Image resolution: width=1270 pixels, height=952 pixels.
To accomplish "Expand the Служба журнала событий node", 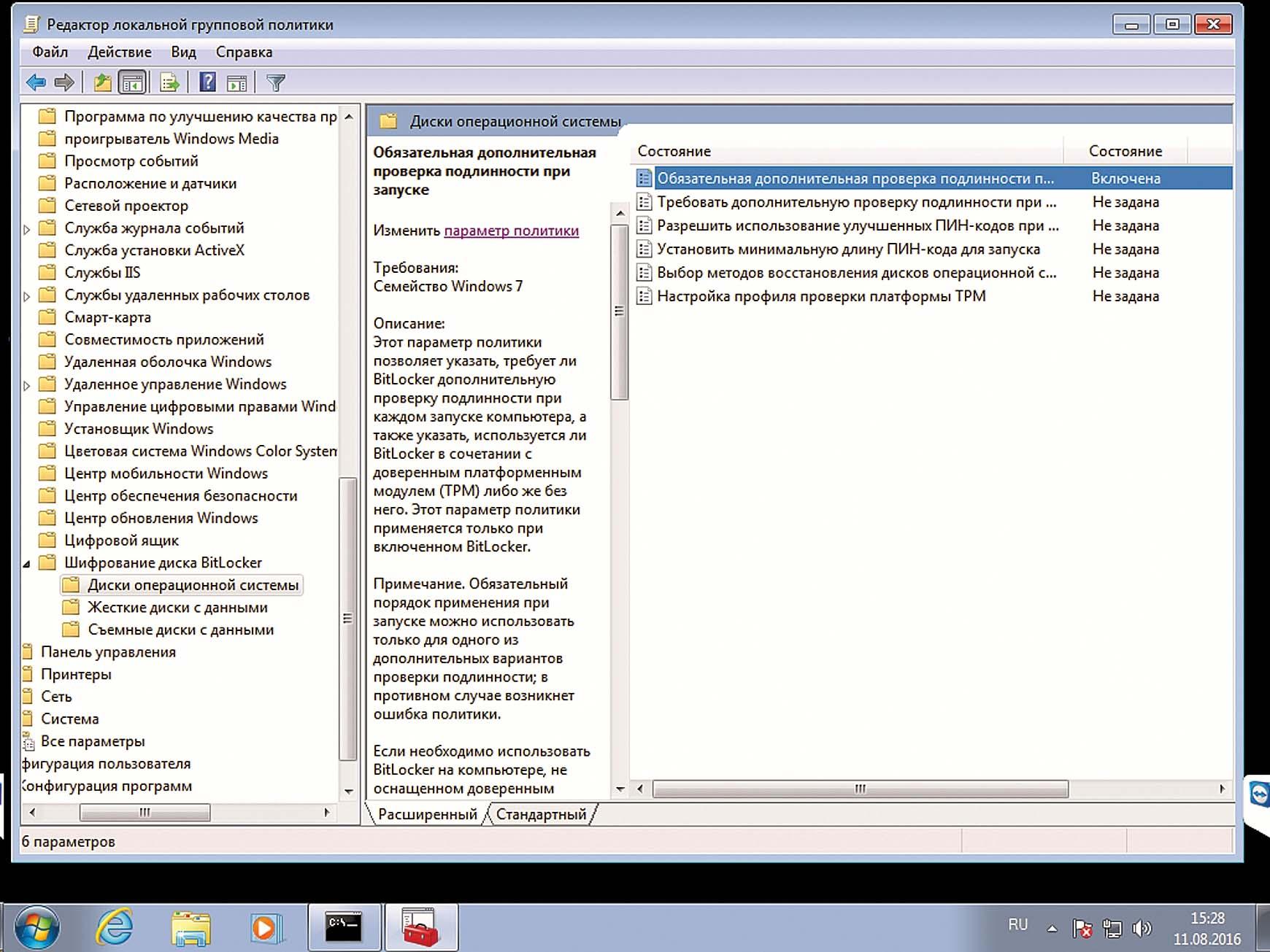I will 27,229.
